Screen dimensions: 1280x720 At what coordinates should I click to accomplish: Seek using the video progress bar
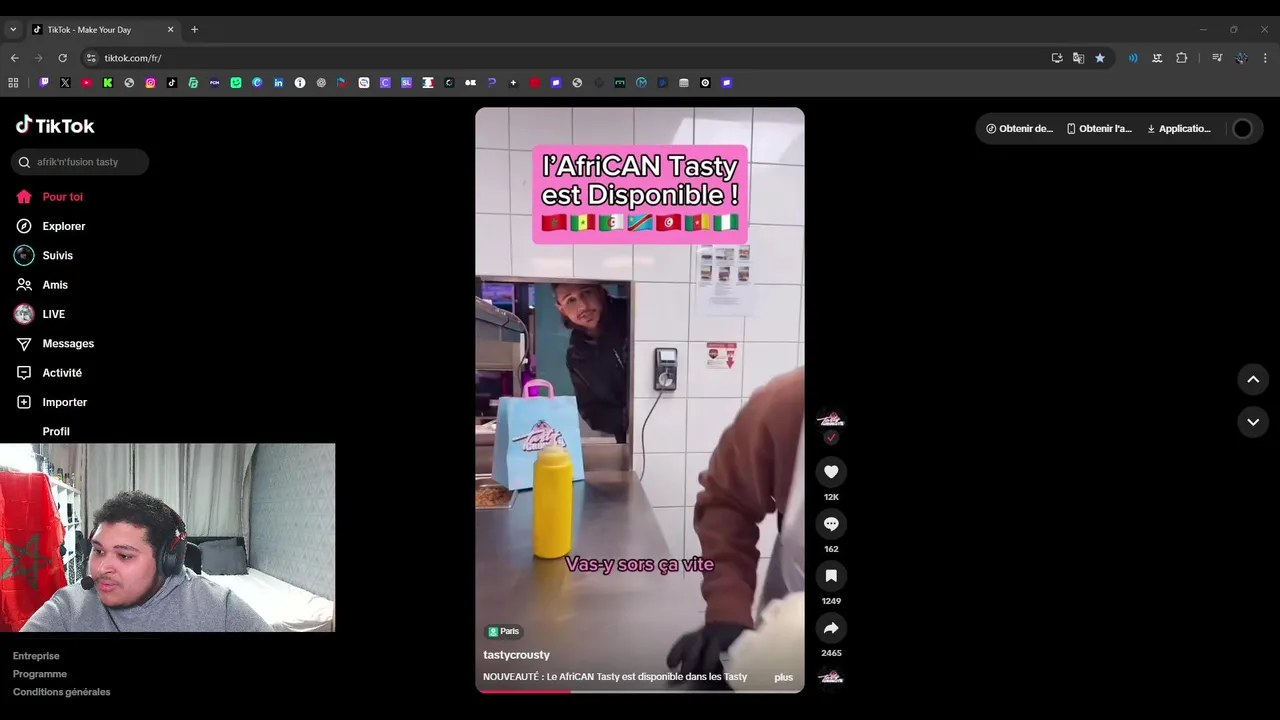coord(640,690)
